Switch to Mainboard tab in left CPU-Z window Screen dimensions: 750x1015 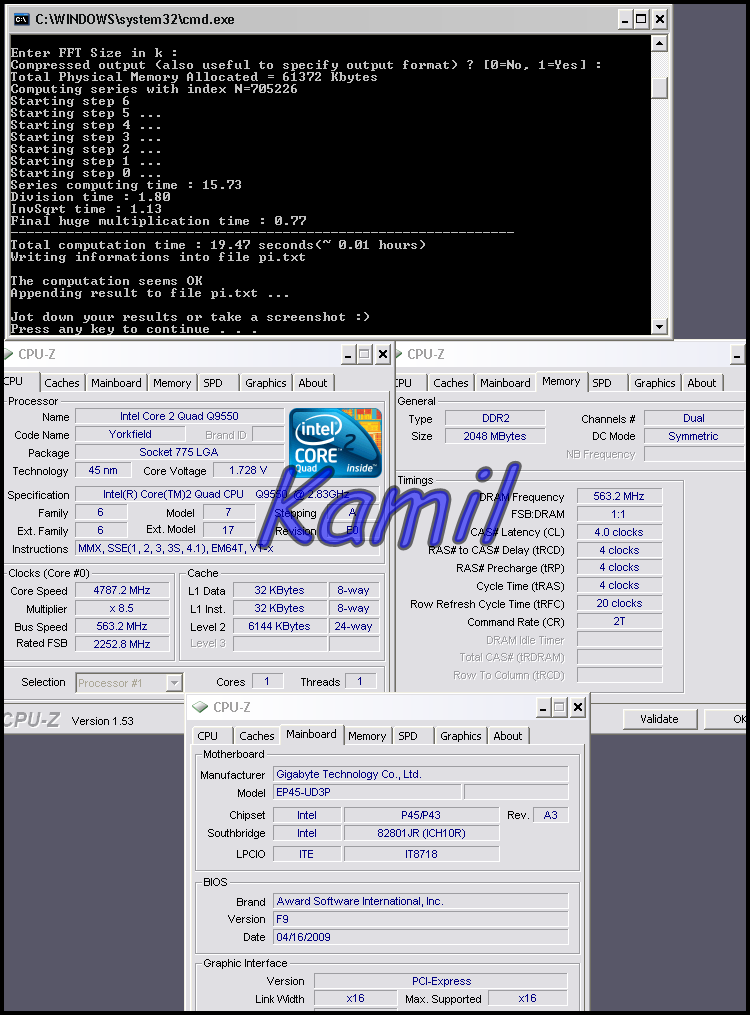[x=116, y=383]
